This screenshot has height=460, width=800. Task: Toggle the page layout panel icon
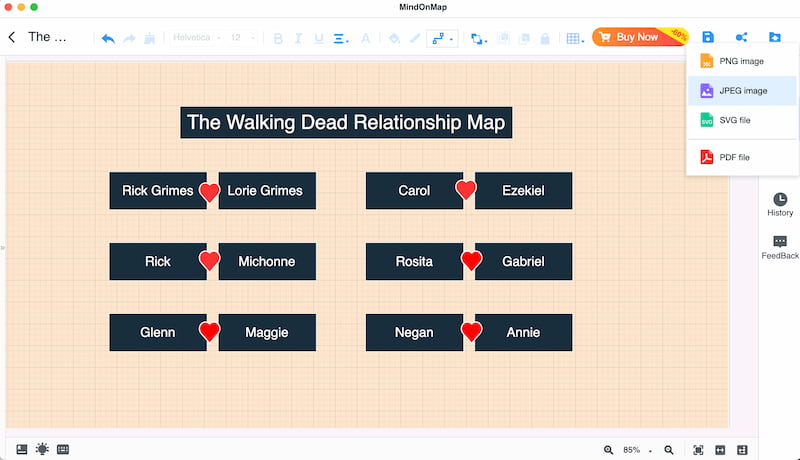pyautogui.click(x=21, y=449)
